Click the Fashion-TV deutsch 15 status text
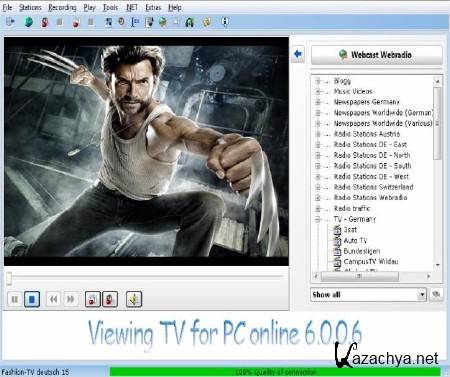The width and height of the screenshot is (450, 377). (35, 372)
